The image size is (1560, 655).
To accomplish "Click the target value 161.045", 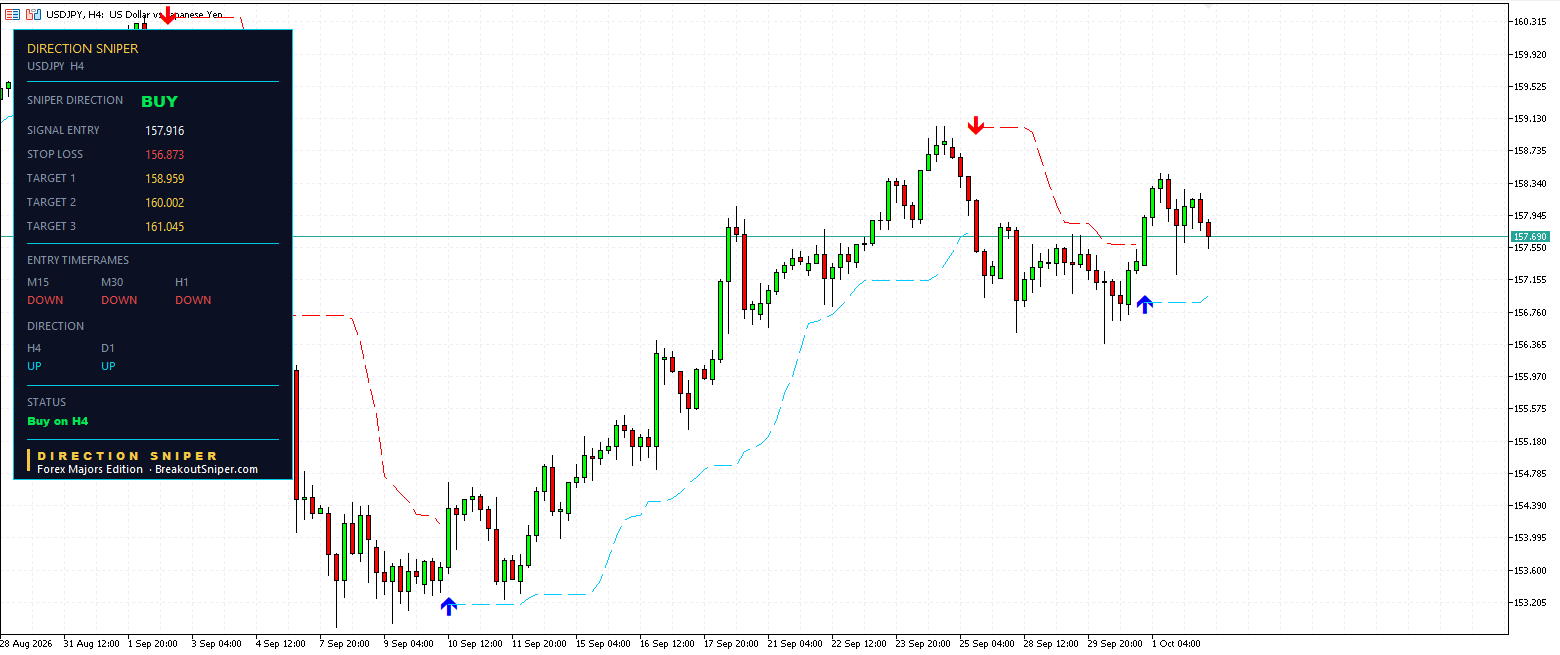I will pyautogui.click(x=165, y=227).
